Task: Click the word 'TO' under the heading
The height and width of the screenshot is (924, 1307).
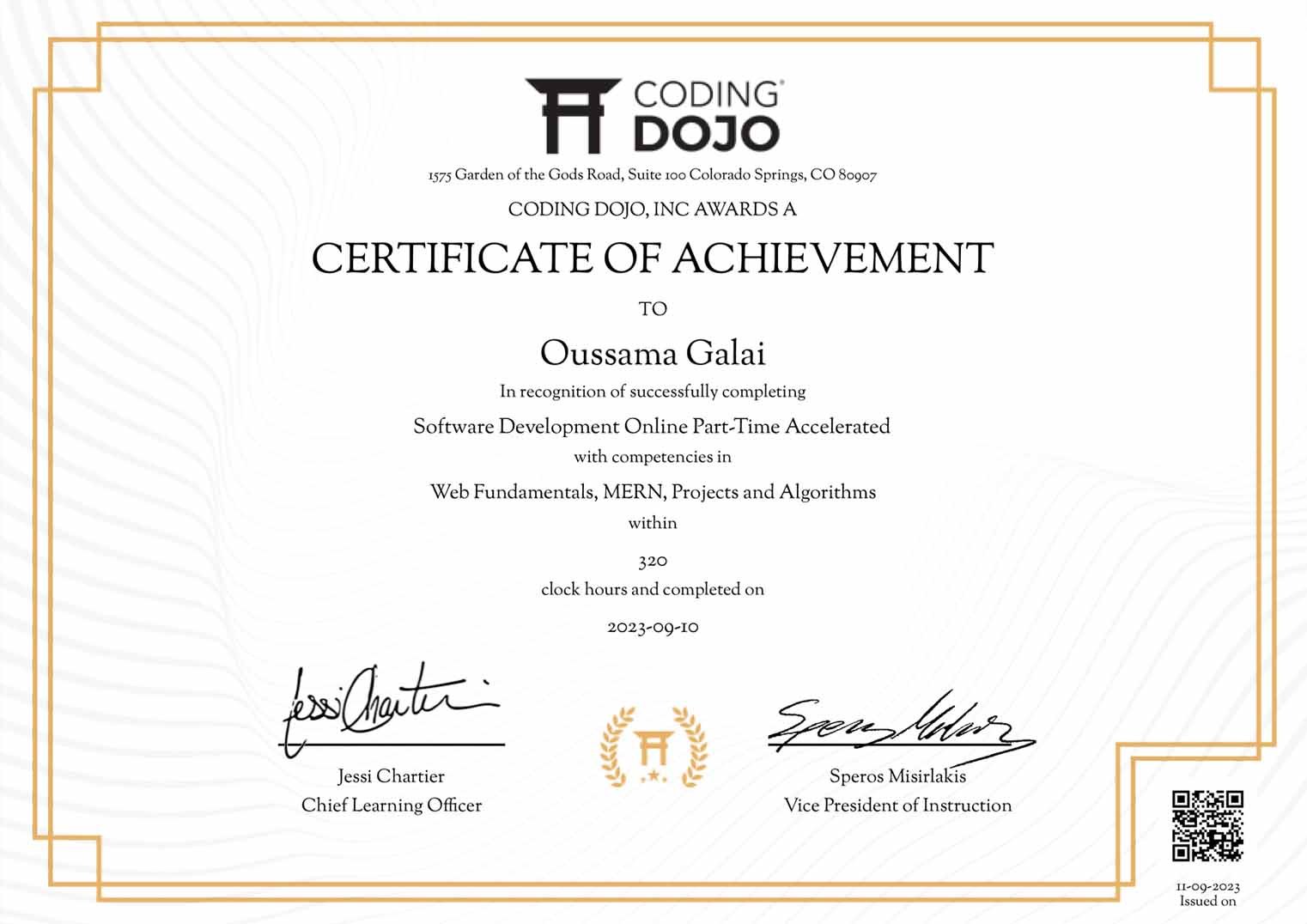Action: click(x=653, y=309)
